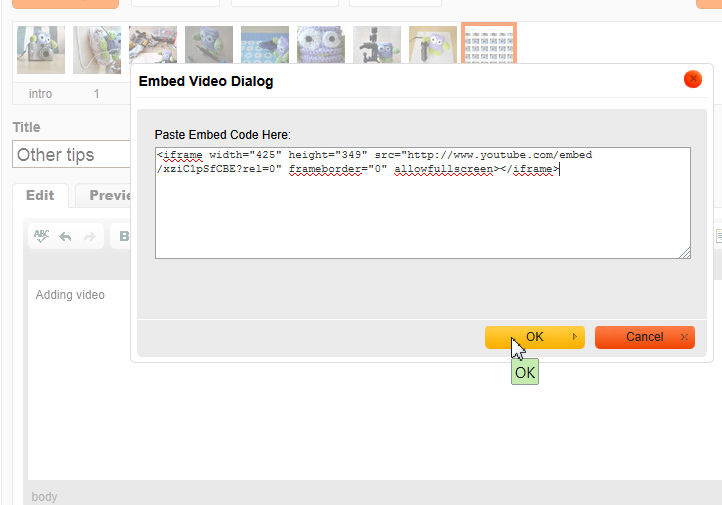
Task: Click inside the Paste Embed Code textarea
Action: [x=423, y=203]
